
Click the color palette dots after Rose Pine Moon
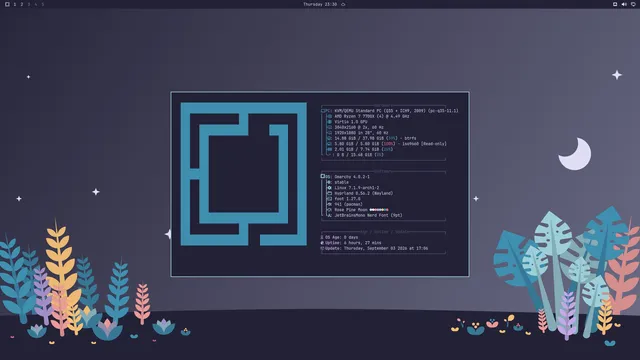pos(379,210)
